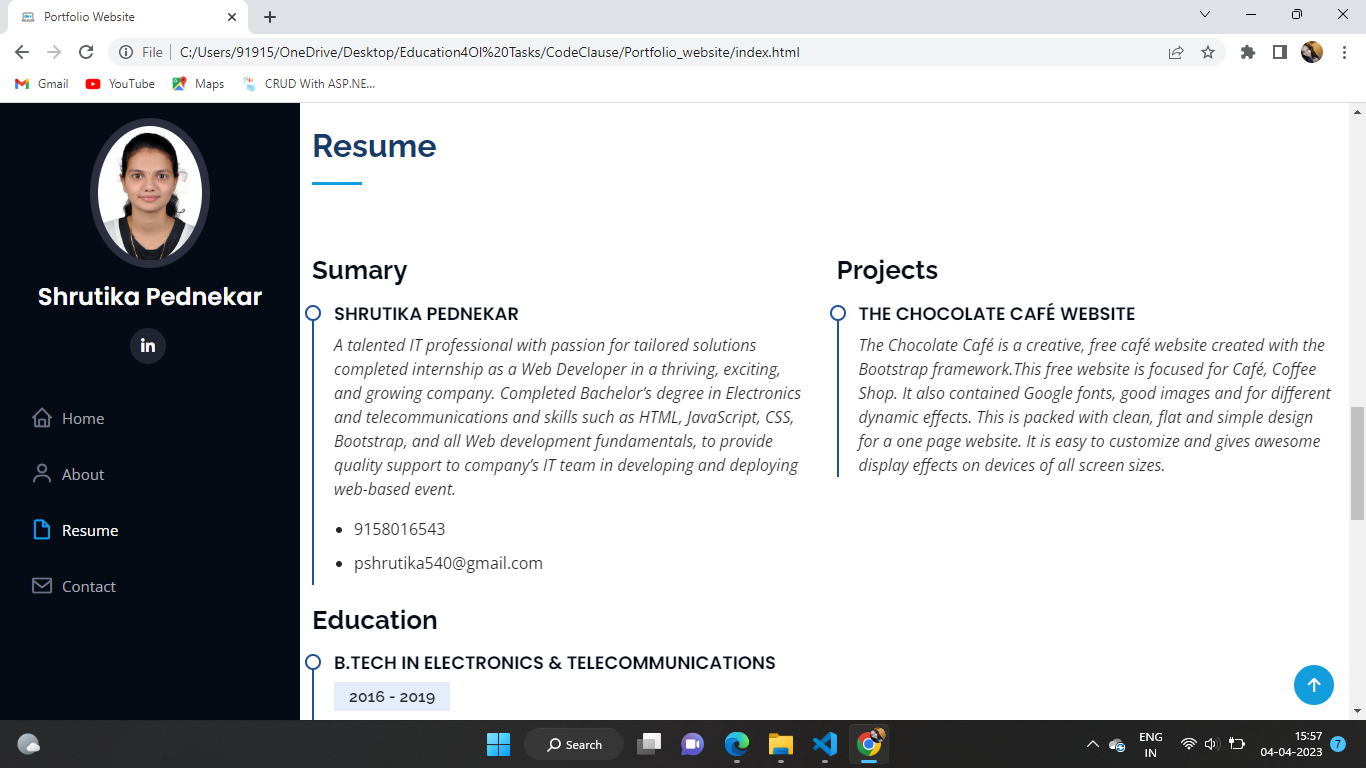Open the browser tab search chevron
This screenshot has width=1366, height=768.
tap(1204, 16)
